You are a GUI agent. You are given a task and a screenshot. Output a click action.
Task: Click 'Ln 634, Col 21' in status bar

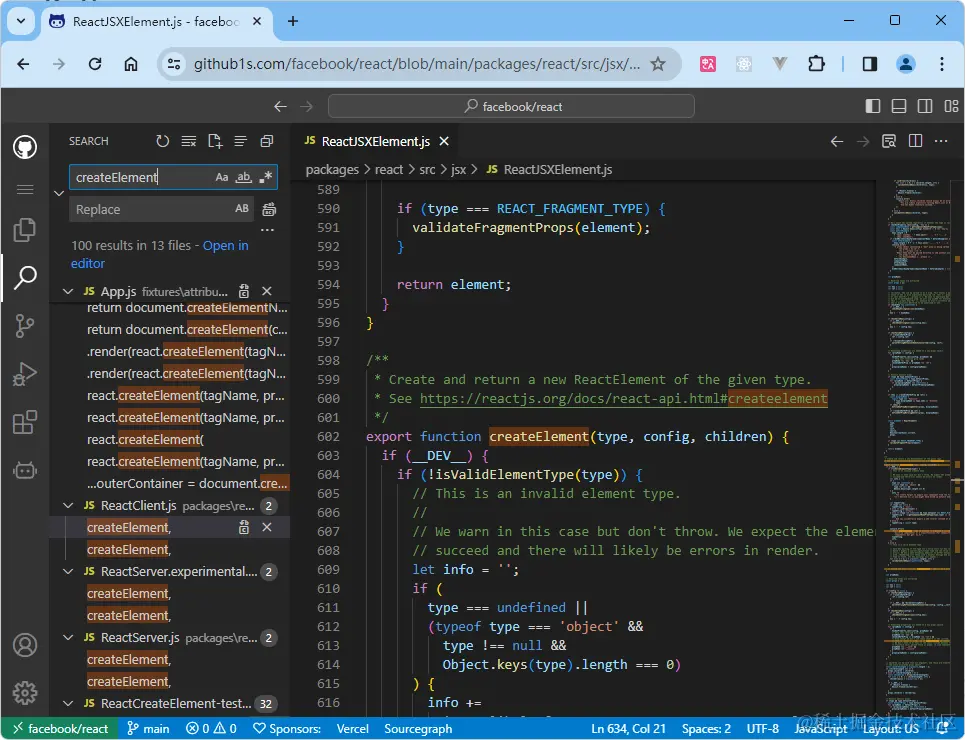click(x=628, y=729)
